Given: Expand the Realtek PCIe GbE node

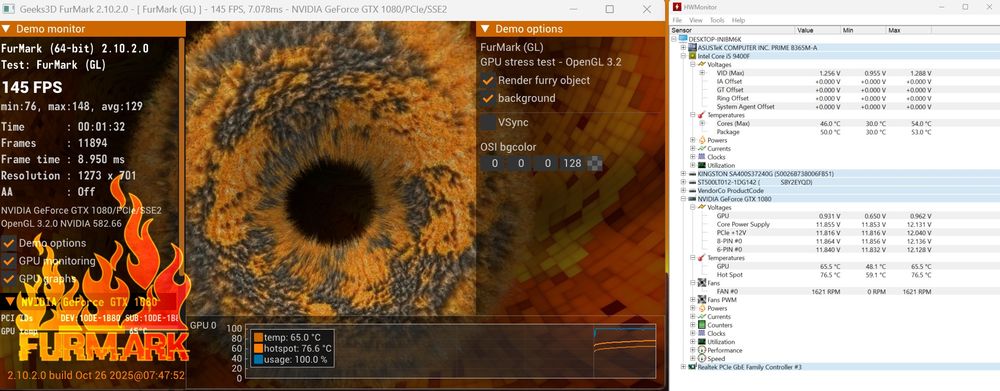Looking at the screenshot, I should click(x=684, y=367).
